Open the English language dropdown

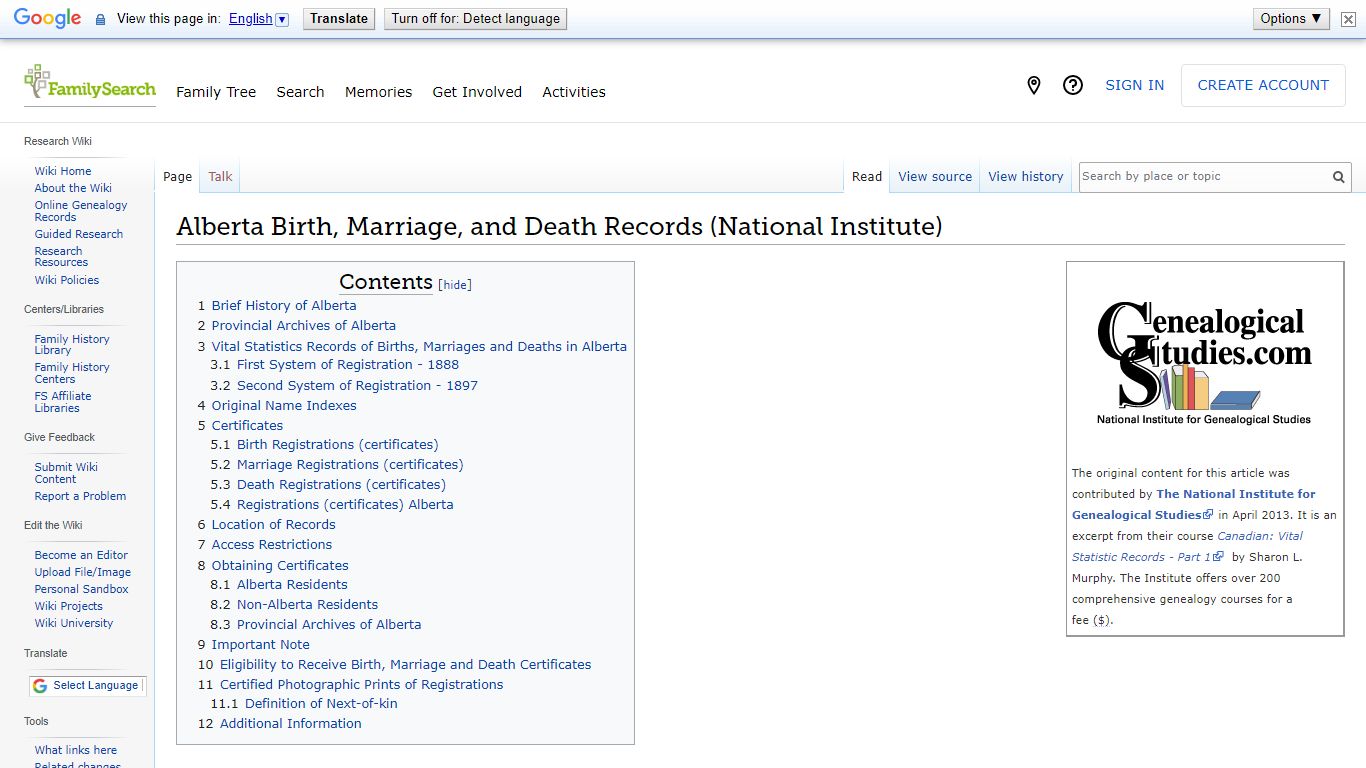(x=258, y=19)
